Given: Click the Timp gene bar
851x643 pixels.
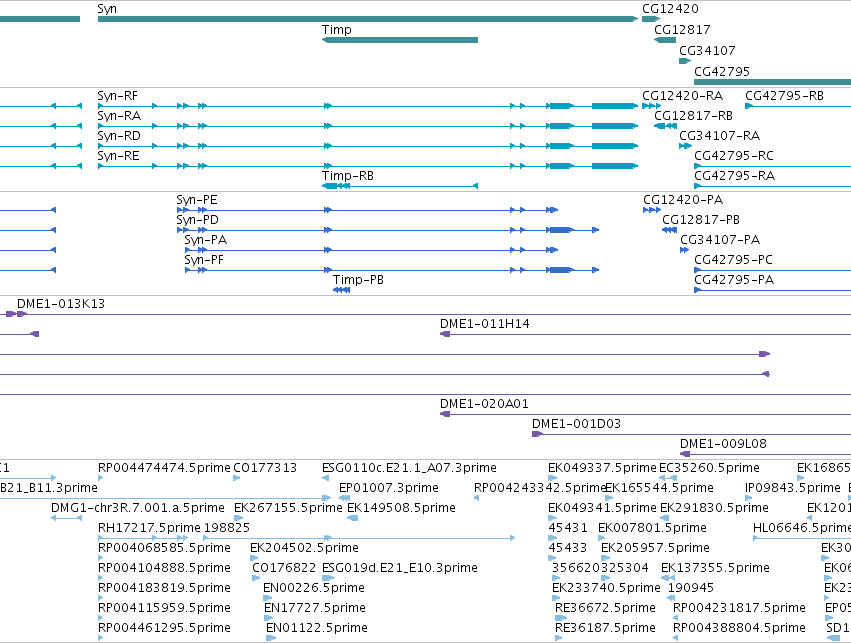Looking at the screenshot, I should tap(400, 40).
